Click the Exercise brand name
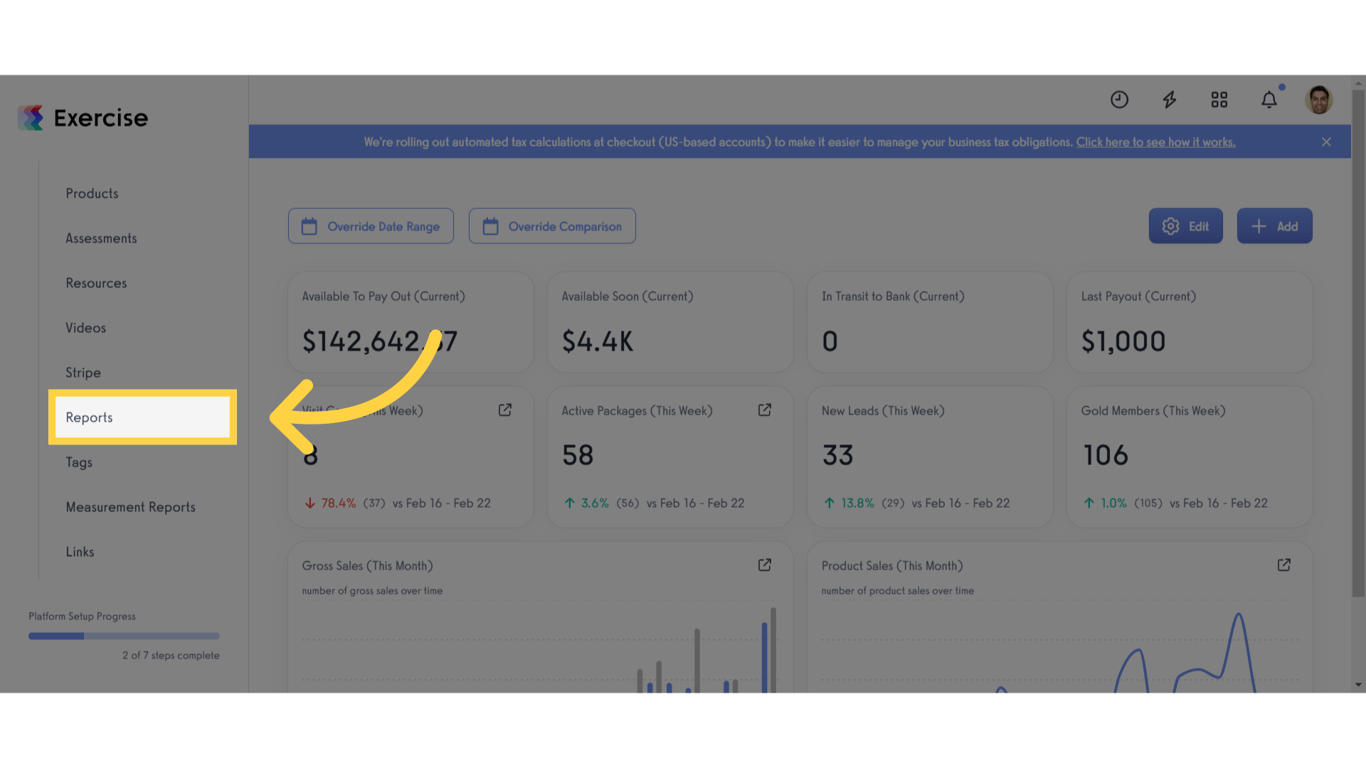This screenshot has height=768, width=1366. [100, 118]
